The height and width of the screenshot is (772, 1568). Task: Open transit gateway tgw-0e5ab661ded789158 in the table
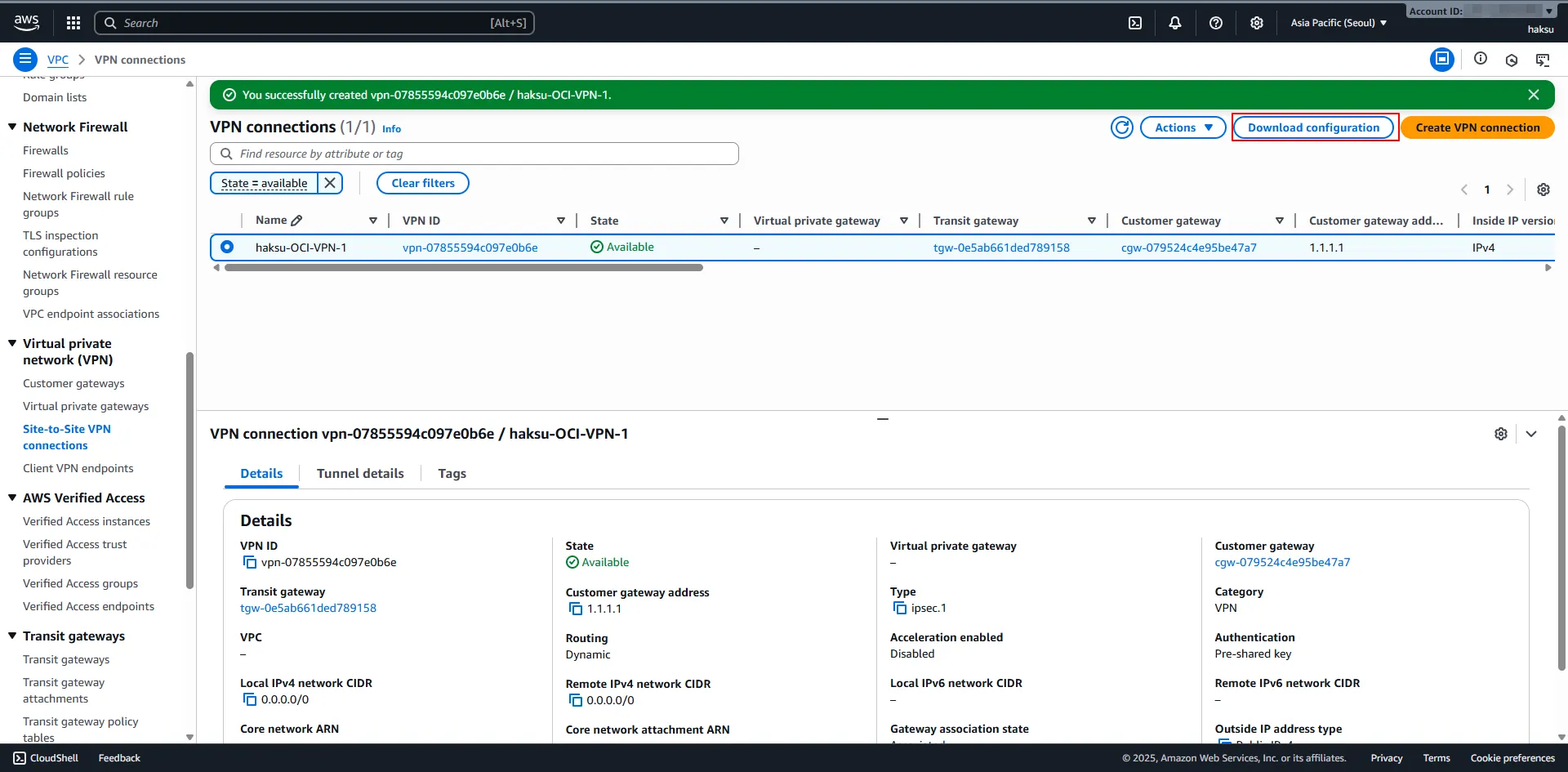(1001, 248)
